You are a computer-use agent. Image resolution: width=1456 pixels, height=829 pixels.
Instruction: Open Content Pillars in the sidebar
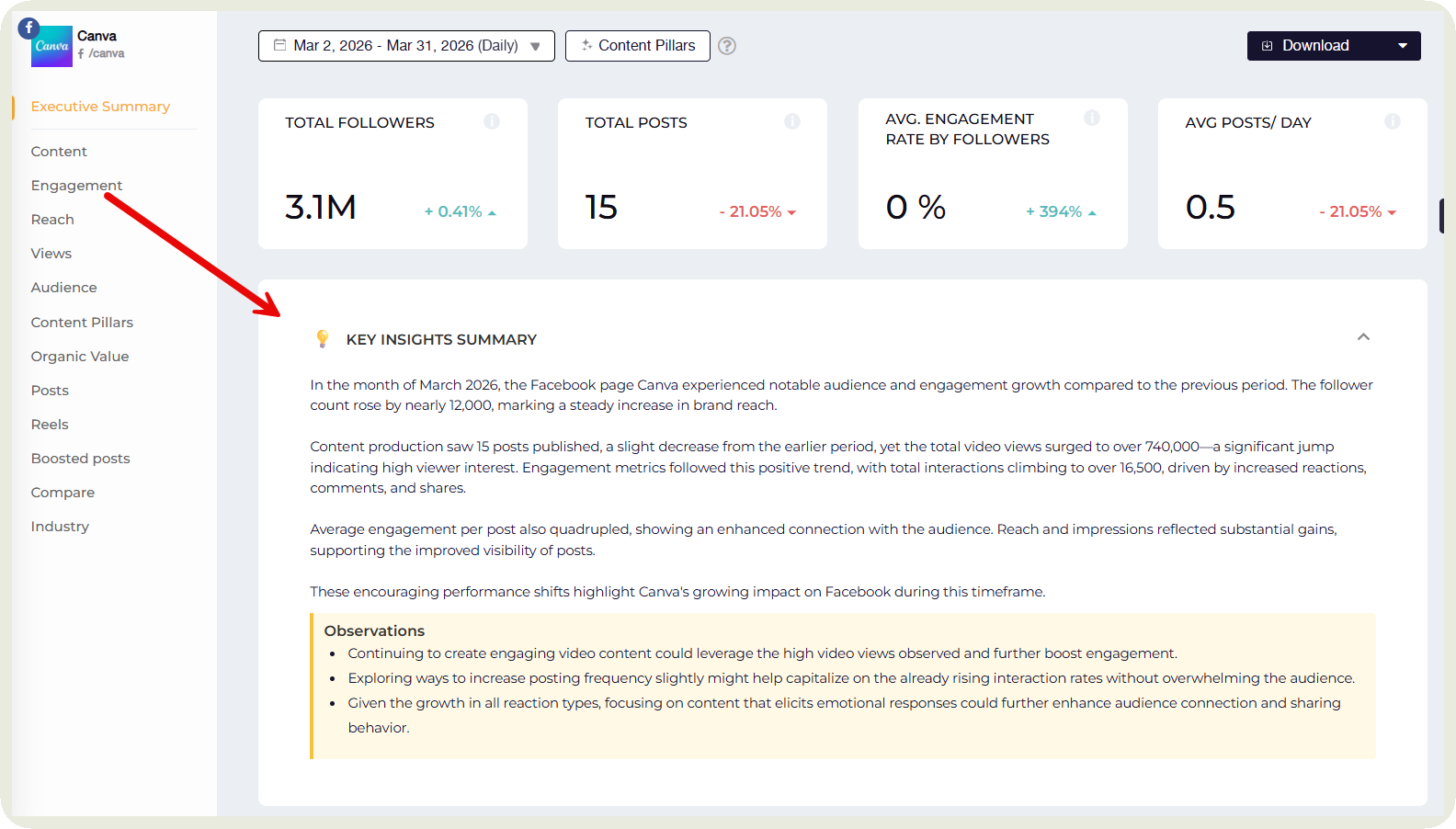click(x=82, y=323)
